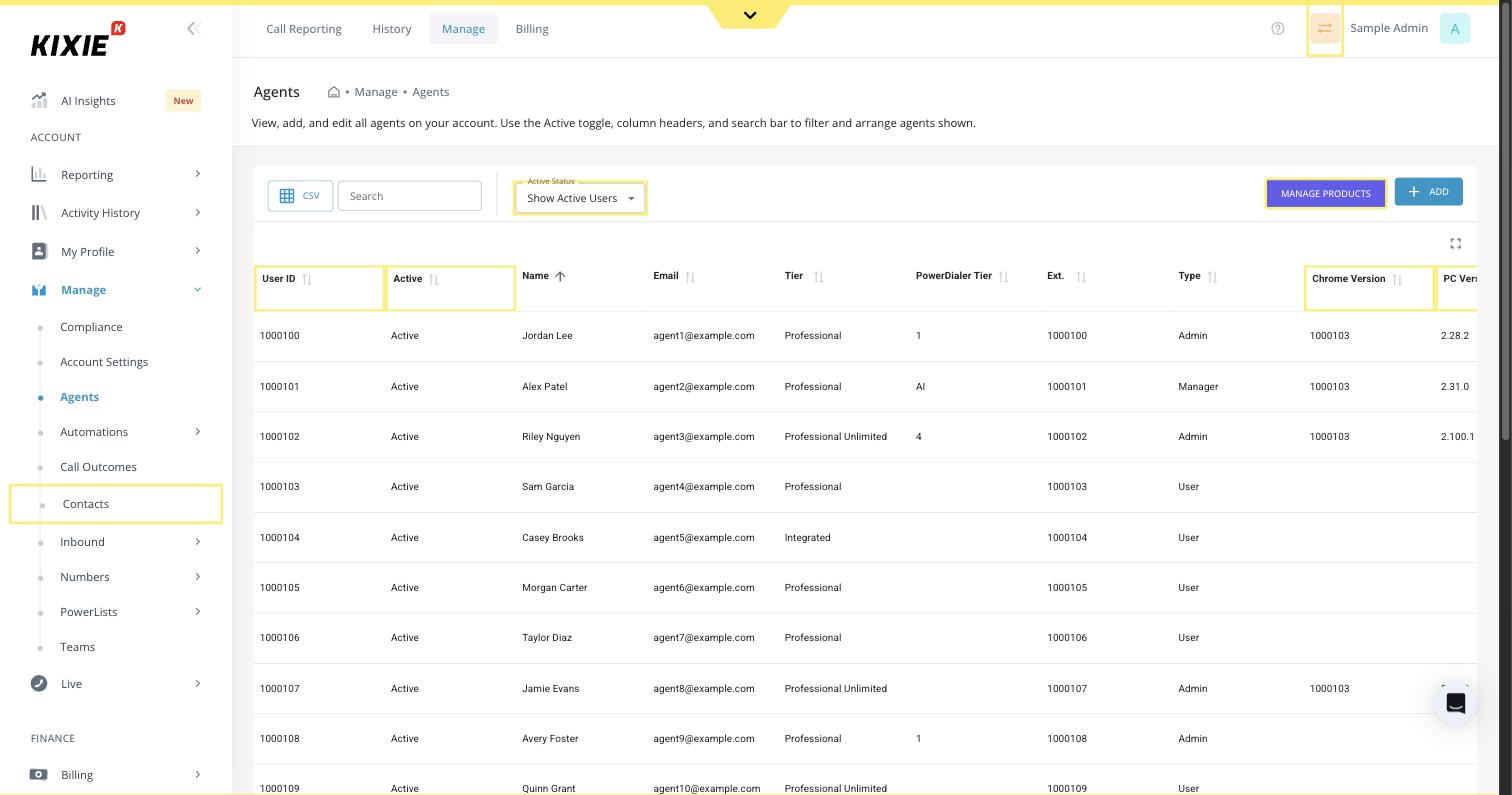Image resolution: width=1512 pixels, height=795 pixels.
Task: Open the Billing top tab
Action: point(532,29)
